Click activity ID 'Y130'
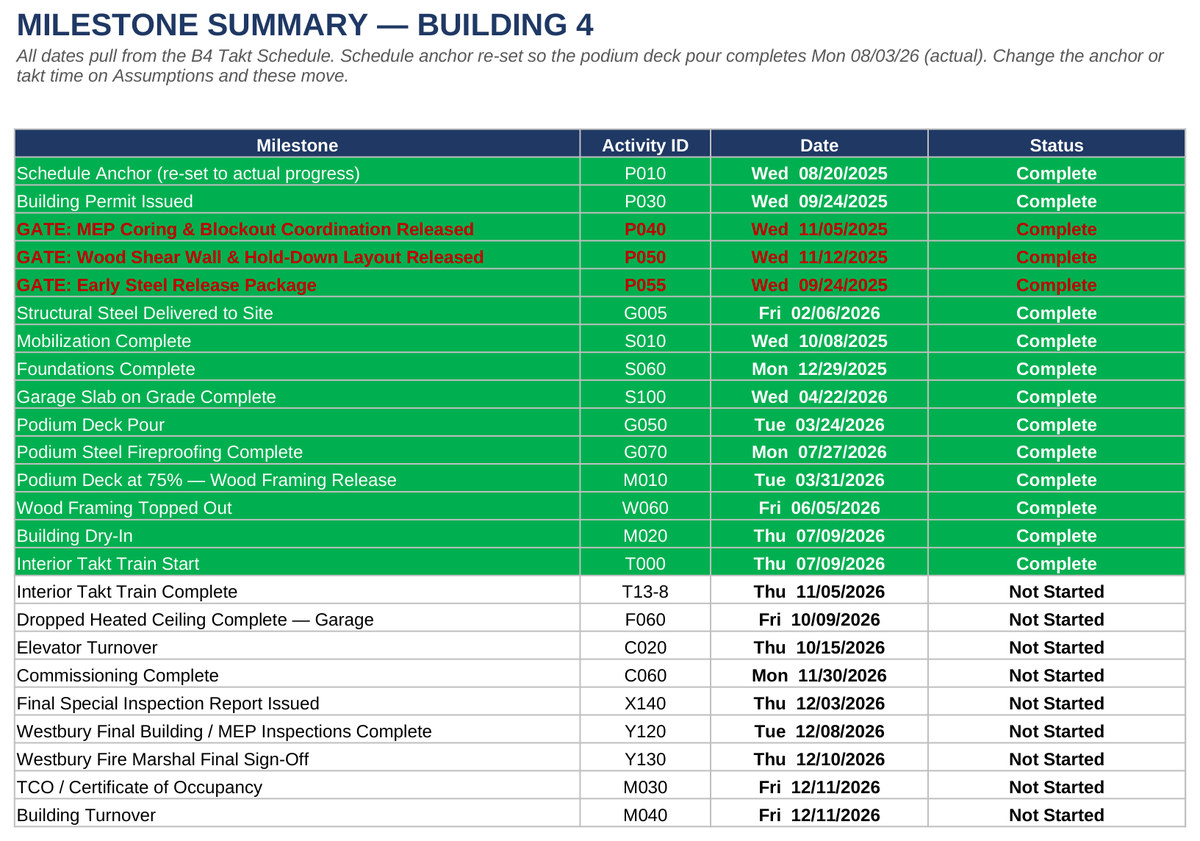 [645, 760]
